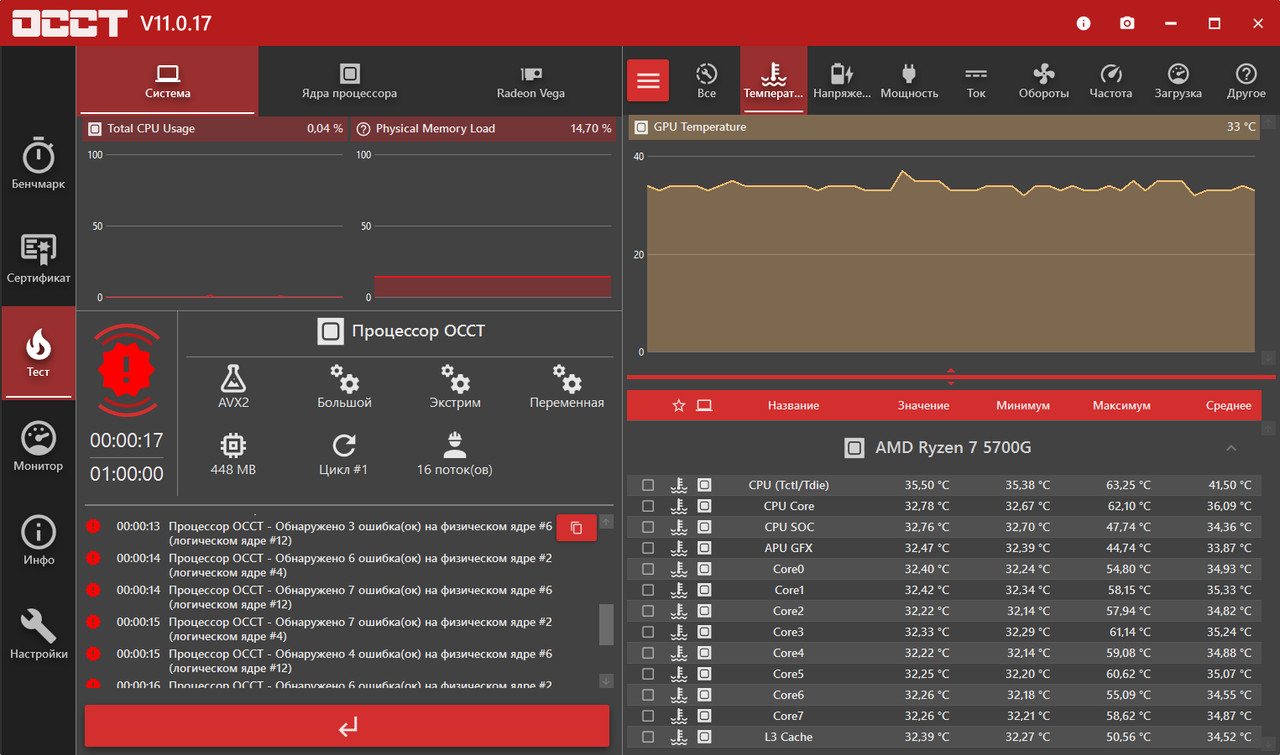Click the Большой data set gear icon
Screen dimensions: 1280x755
(x=344, y=378)
